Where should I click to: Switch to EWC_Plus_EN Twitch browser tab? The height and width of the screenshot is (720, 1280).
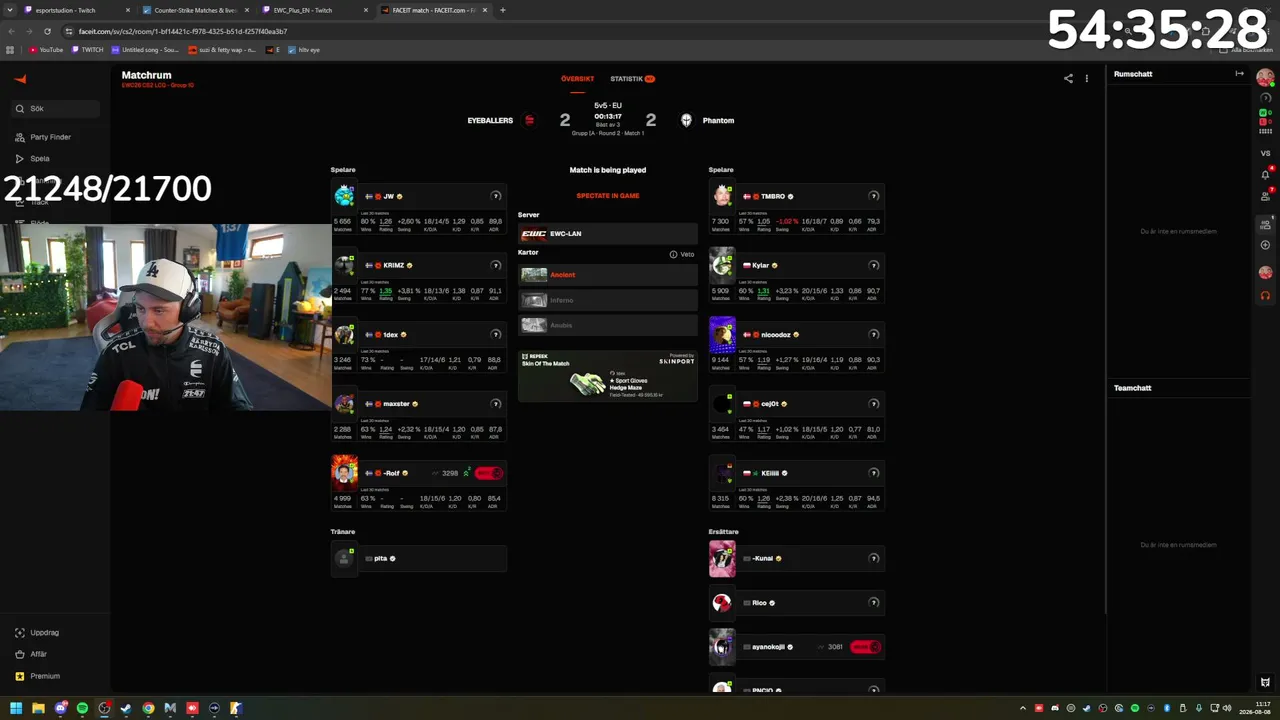click(x=315, y=10)
